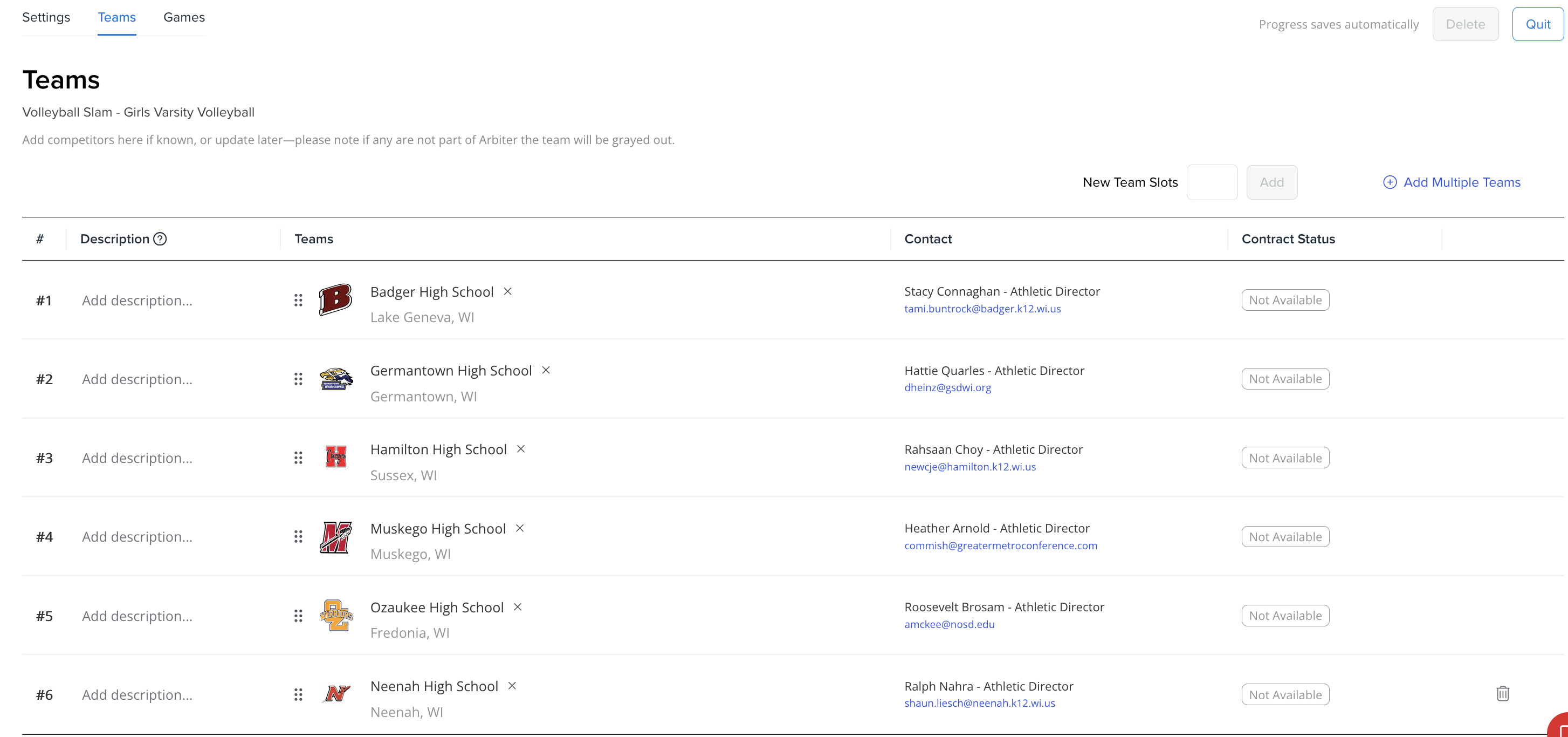Viewport: 1568px width, 737px height.
Task: Grab the drag handle for Hamilton High School
Action: [298, 458]
